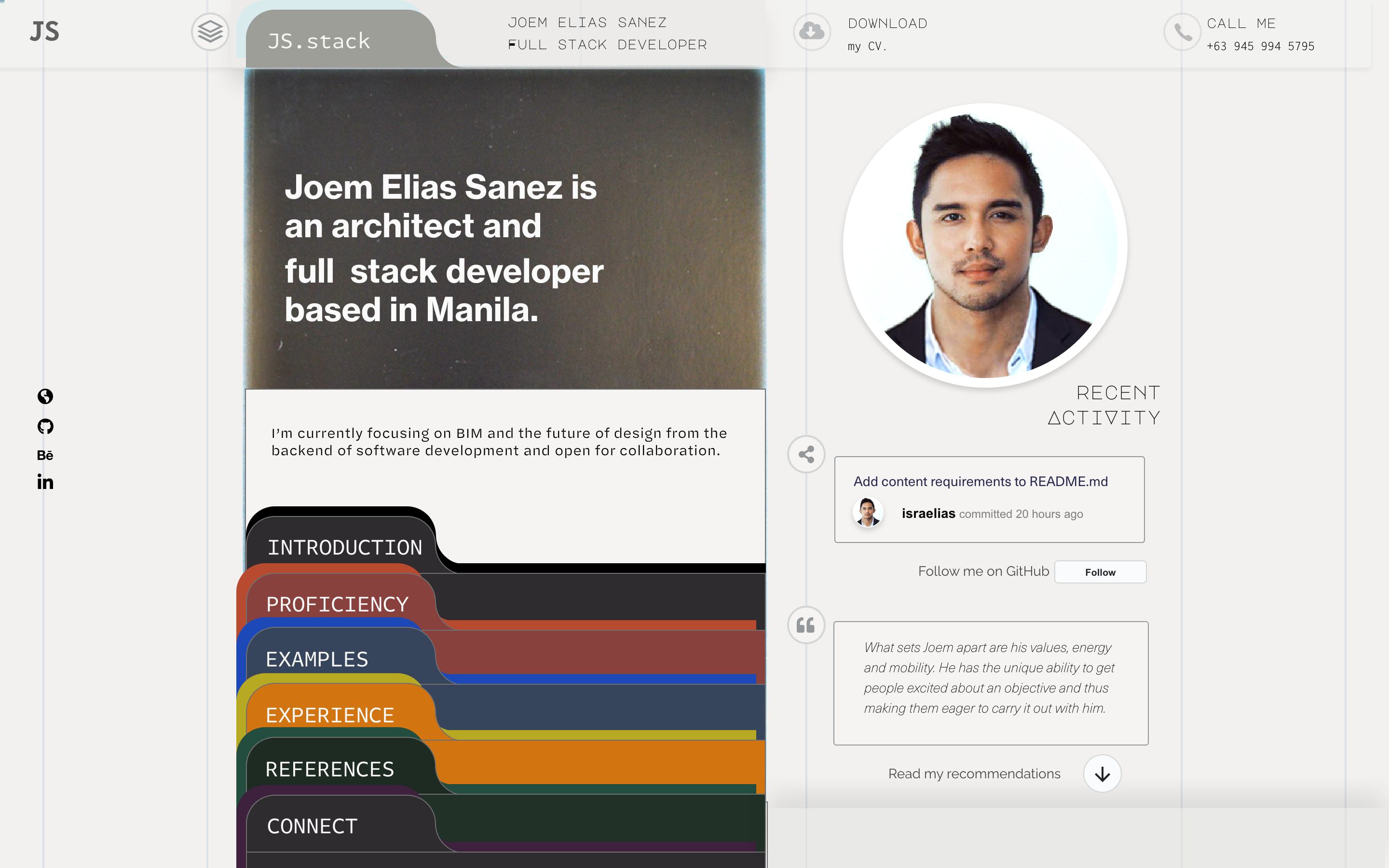
Task: Click the circular profile photo
Action: coord(985,246)
